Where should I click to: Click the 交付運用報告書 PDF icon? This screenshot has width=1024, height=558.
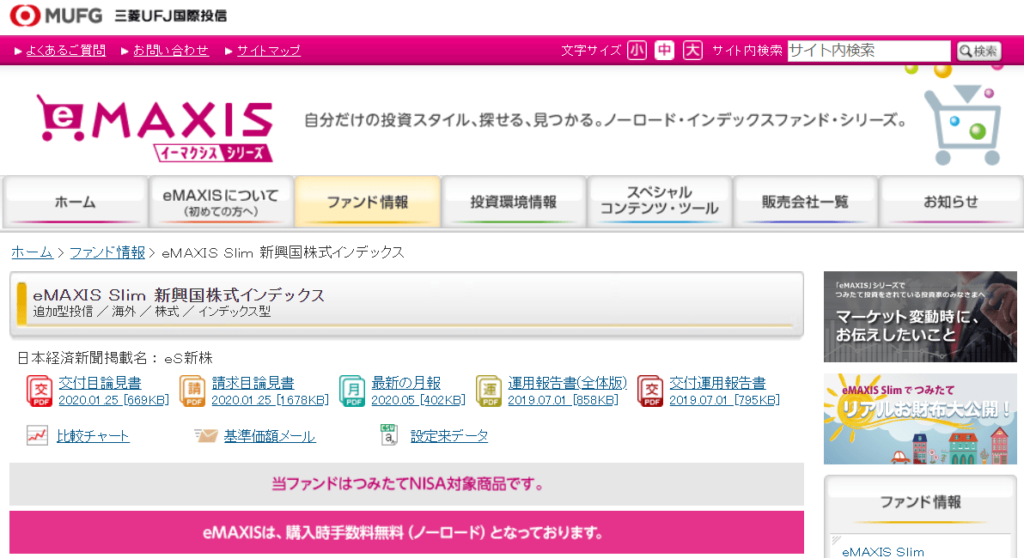tap(650, 391)
